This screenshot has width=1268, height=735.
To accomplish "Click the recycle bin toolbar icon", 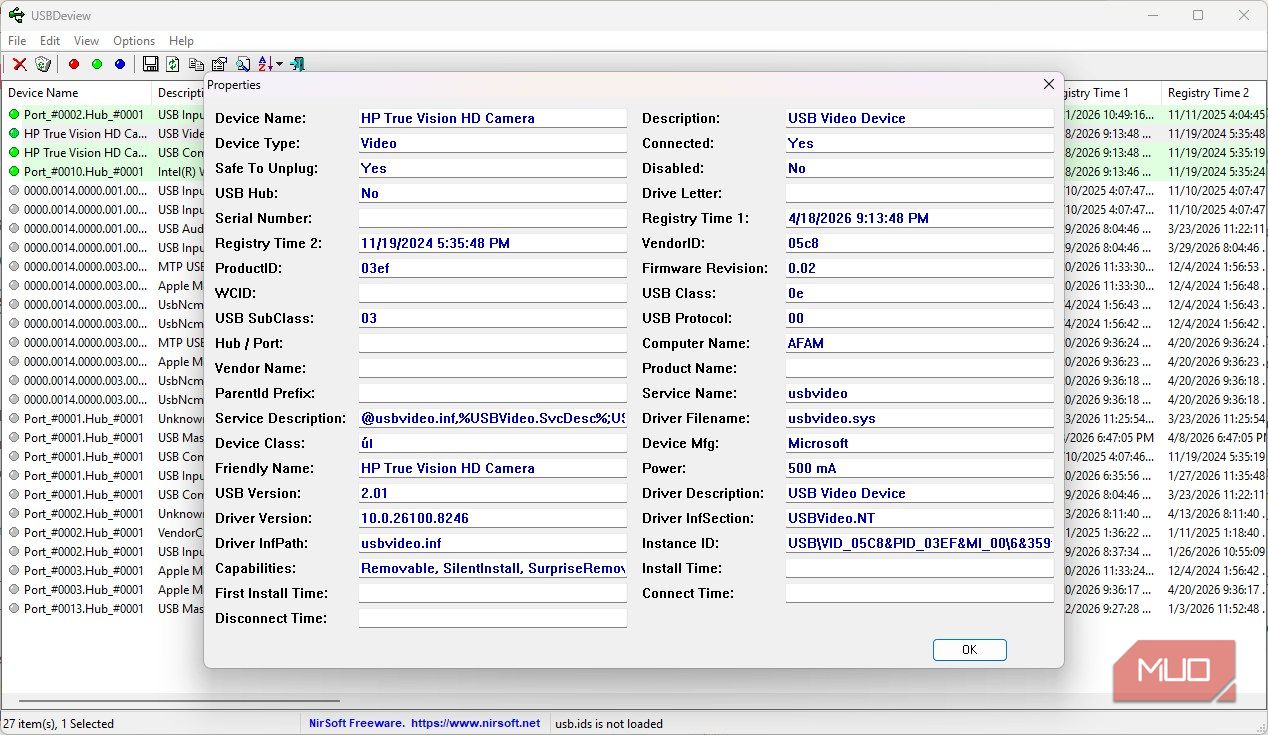I will click(x=43, y=64).
